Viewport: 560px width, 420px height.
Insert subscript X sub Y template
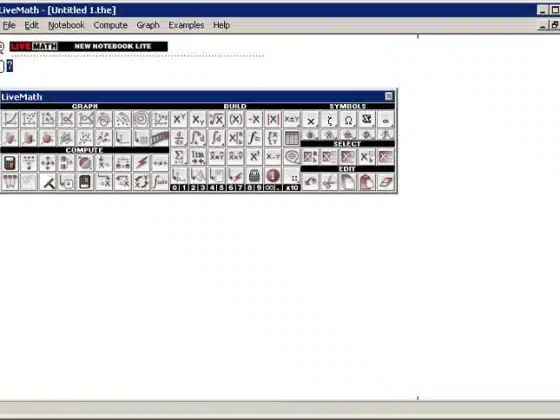(198, 119)
